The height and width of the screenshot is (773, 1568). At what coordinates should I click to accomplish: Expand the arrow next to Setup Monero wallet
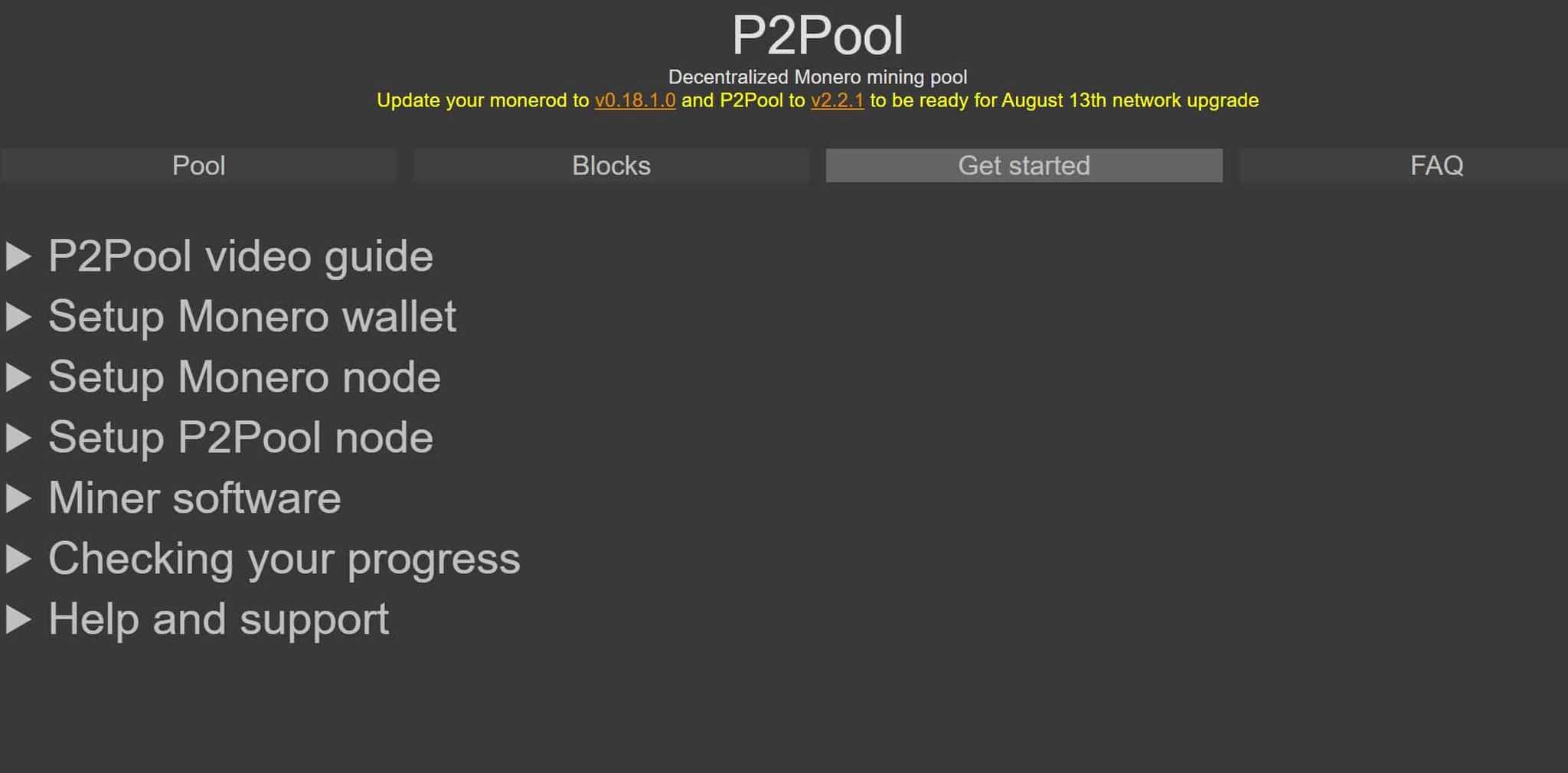click(18, 317)
